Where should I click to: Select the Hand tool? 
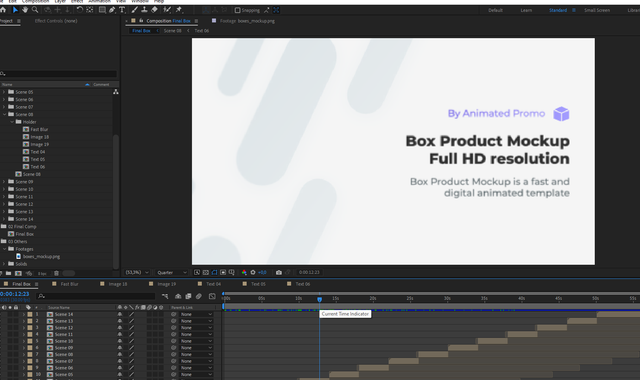pos(25,10)
